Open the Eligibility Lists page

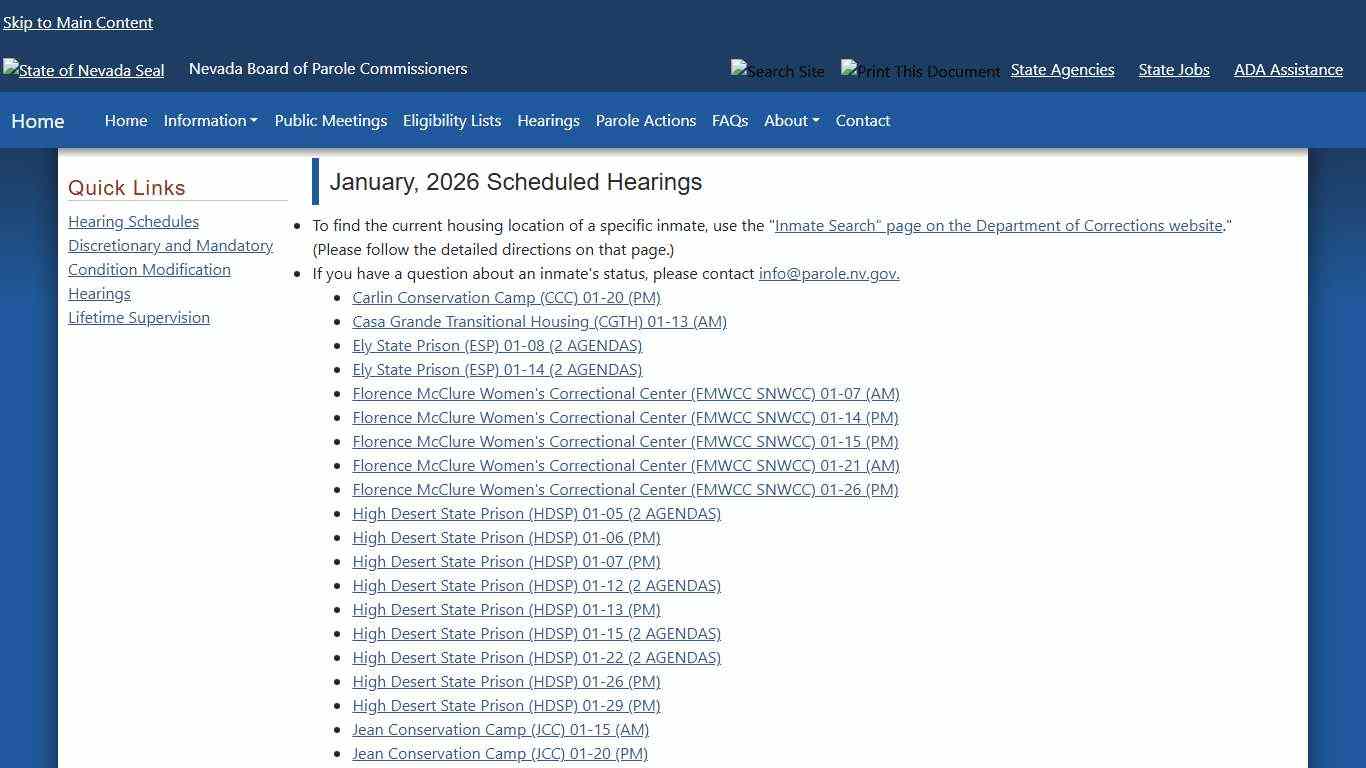[451, 120]
